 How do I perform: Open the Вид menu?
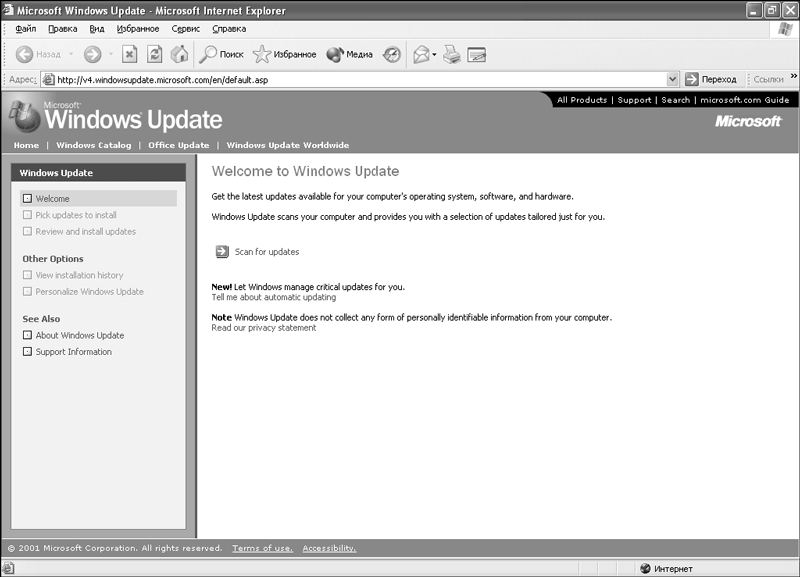pyautogui.click(x=97, y=29)
